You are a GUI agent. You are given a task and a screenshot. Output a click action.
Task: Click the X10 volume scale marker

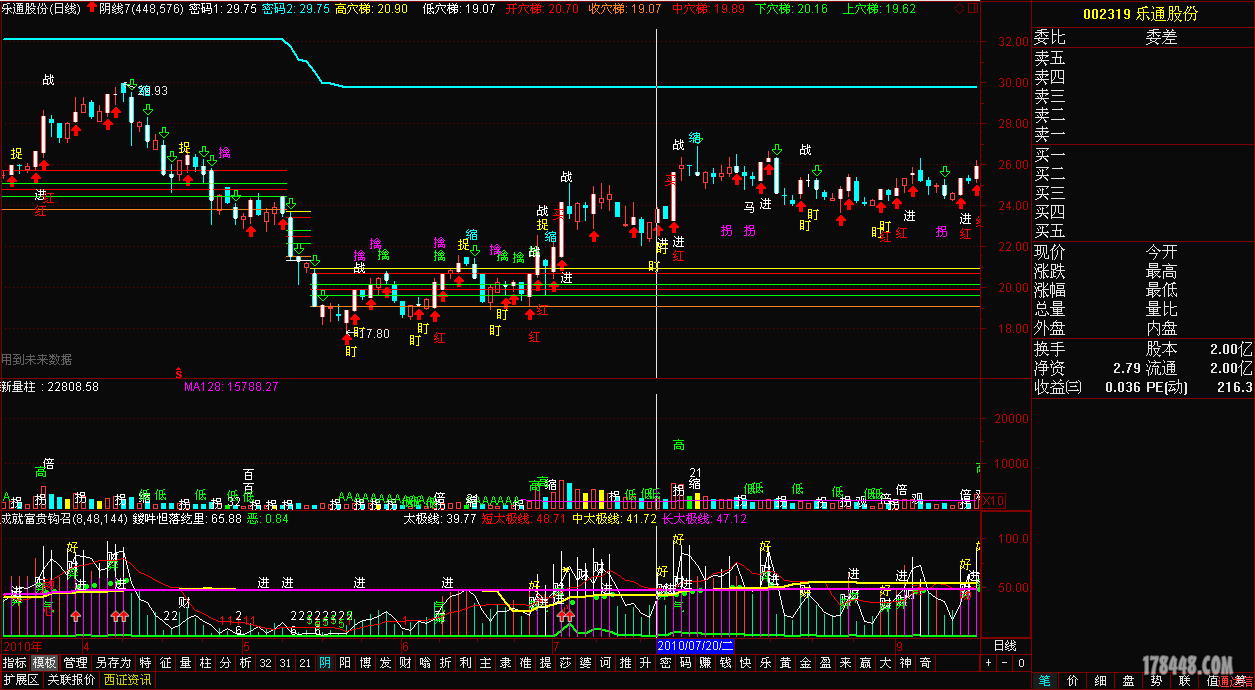click(993, 501)
